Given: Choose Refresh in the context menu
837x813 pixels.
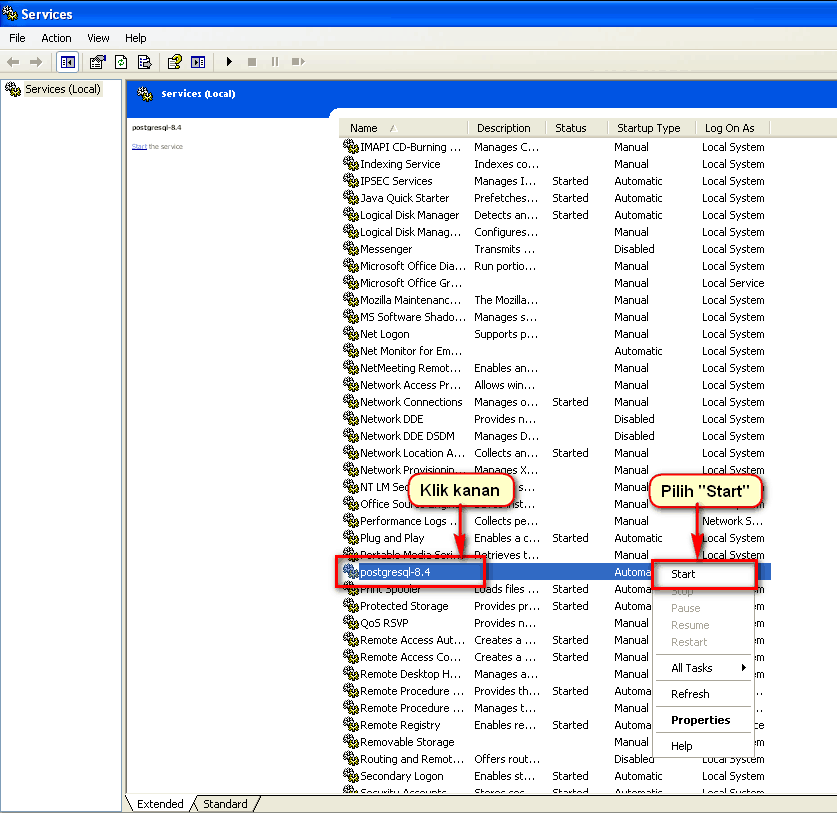Looking at the screenshot, I should coord(704,694).
